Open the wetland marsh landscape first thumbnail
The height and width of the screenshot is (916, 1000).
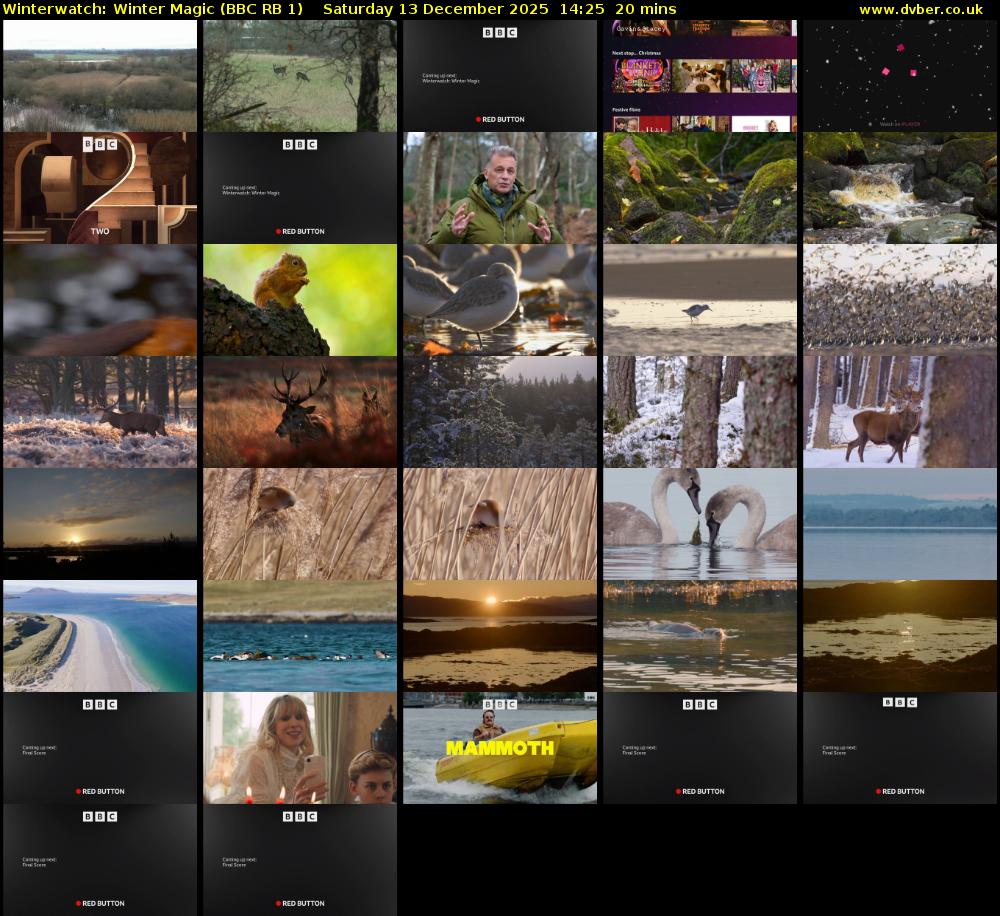pos(100,76)
